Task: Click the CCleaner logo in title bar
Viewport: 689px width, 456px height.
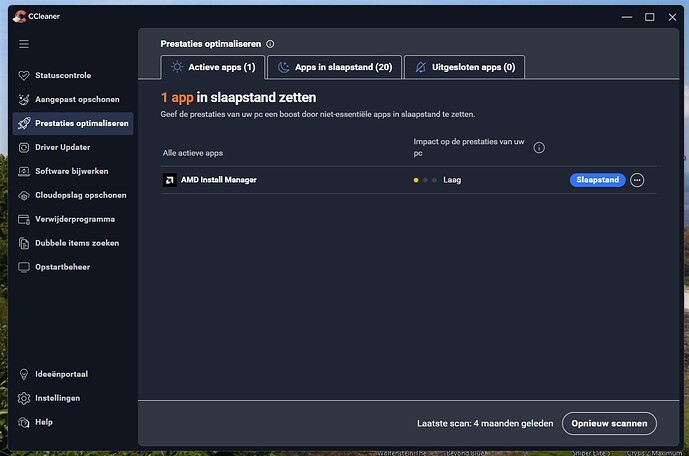Action: (x=19, y=16)
